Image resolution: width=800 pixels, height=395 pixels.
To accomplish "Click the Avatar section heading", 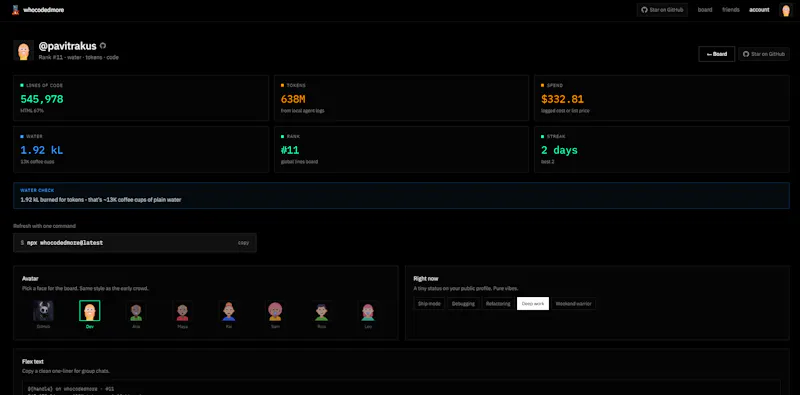I will pyautogui.click(x=30, y=279).
